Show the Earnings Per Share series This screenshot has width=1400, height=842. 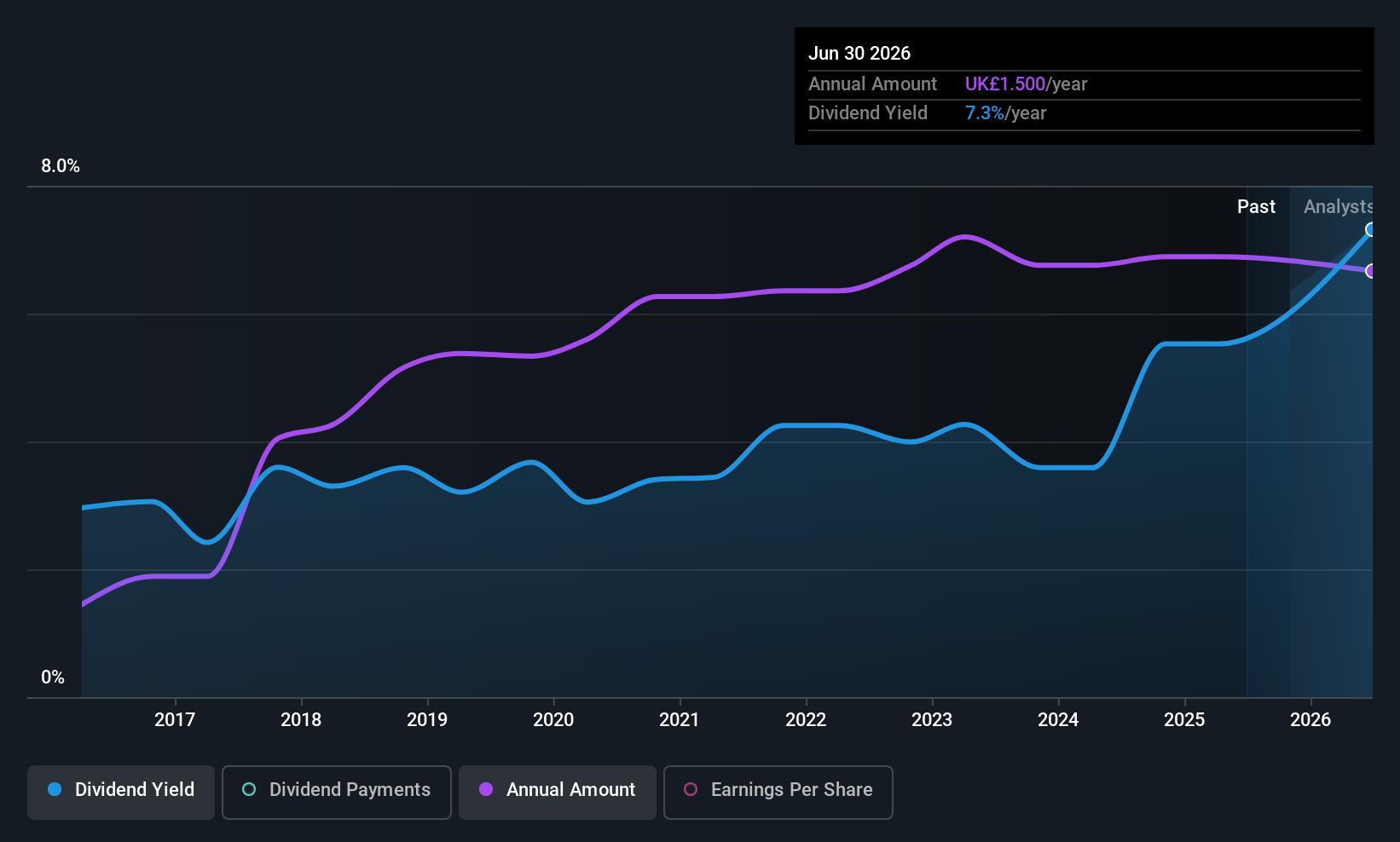point(778,792)
